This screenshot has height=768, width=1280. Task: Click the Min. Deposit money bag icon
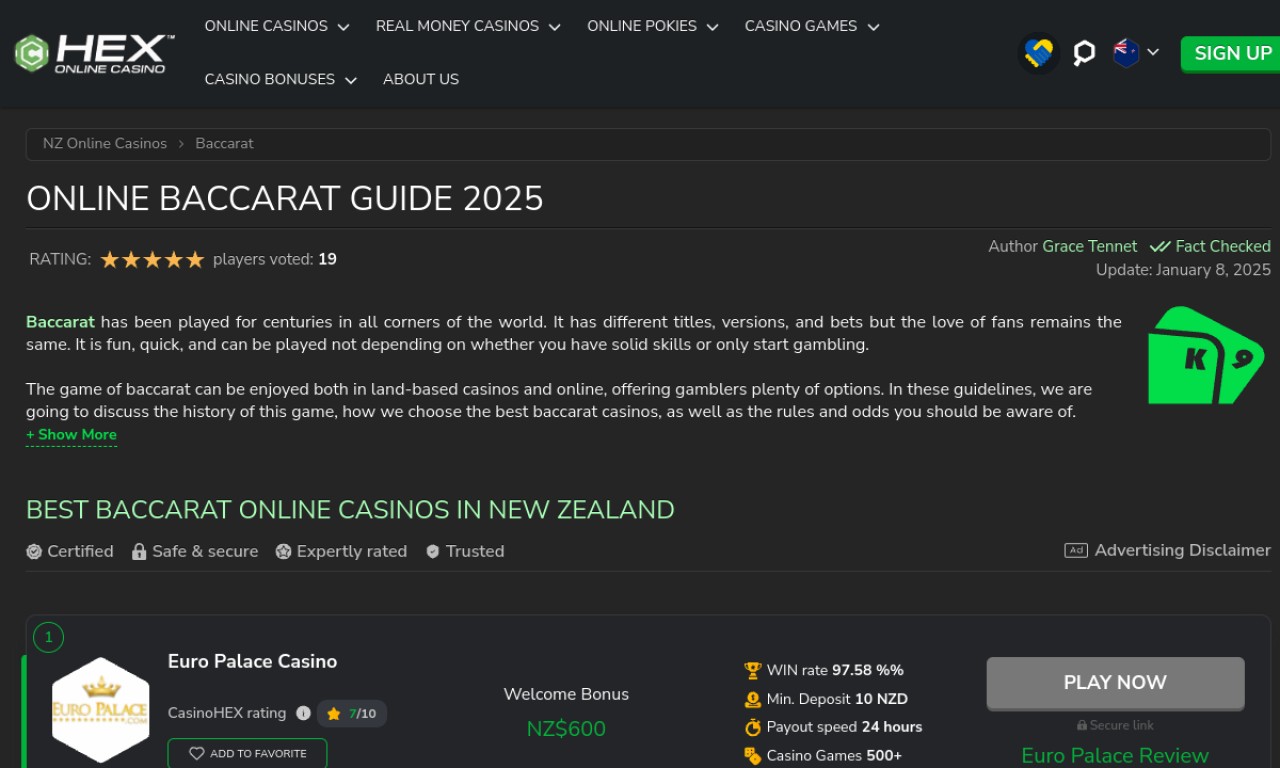click(x=753, y=699)
